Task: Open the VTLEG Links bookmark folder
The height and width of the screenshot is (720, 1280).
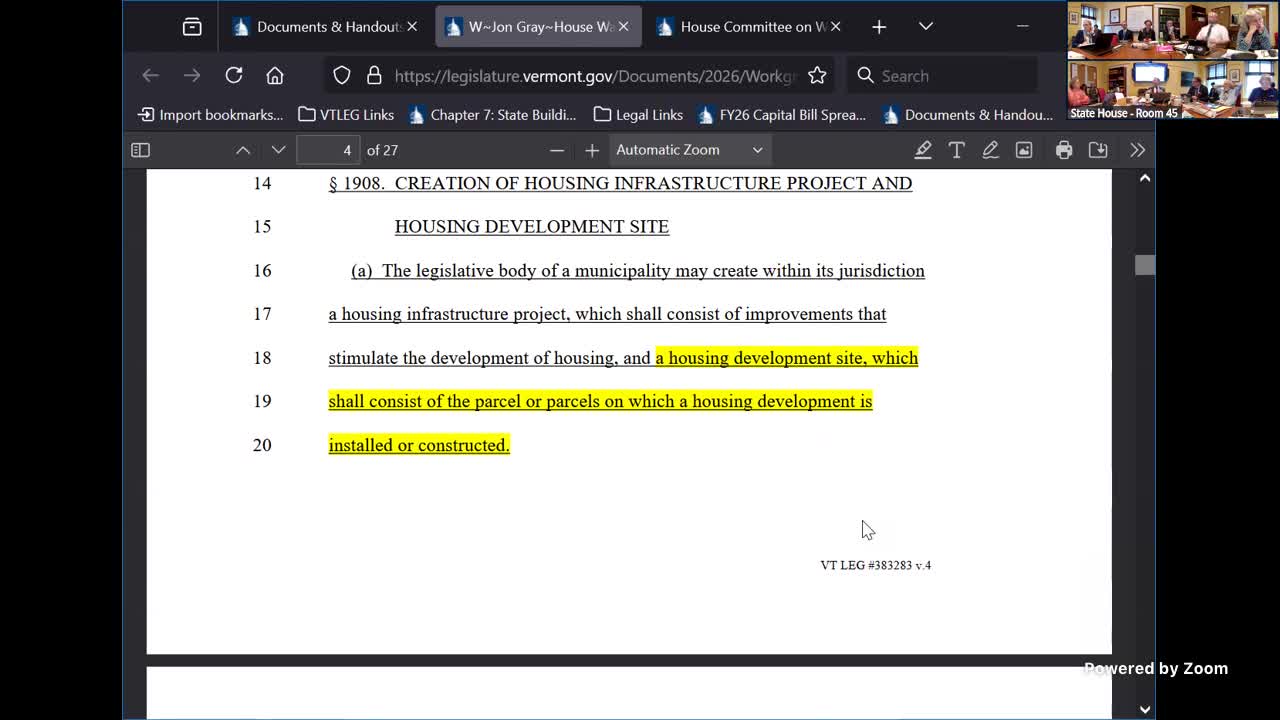Action: pyautogui.click(x=346, y=115)
